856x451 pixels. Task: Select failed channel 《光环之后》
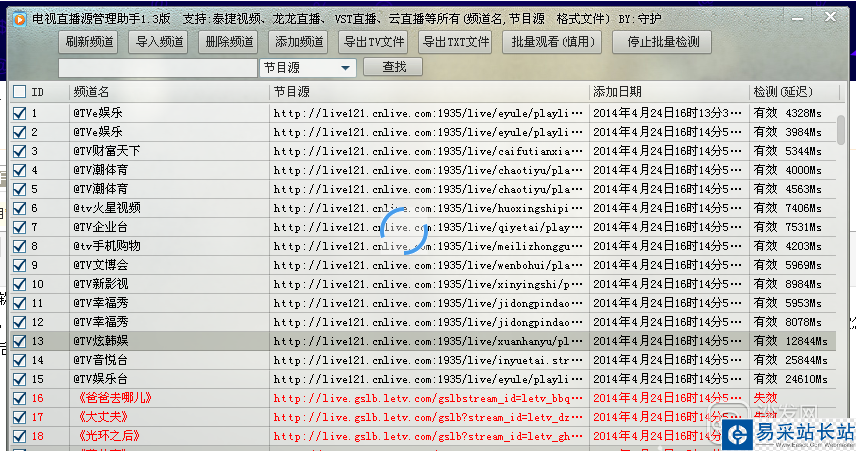108,436
